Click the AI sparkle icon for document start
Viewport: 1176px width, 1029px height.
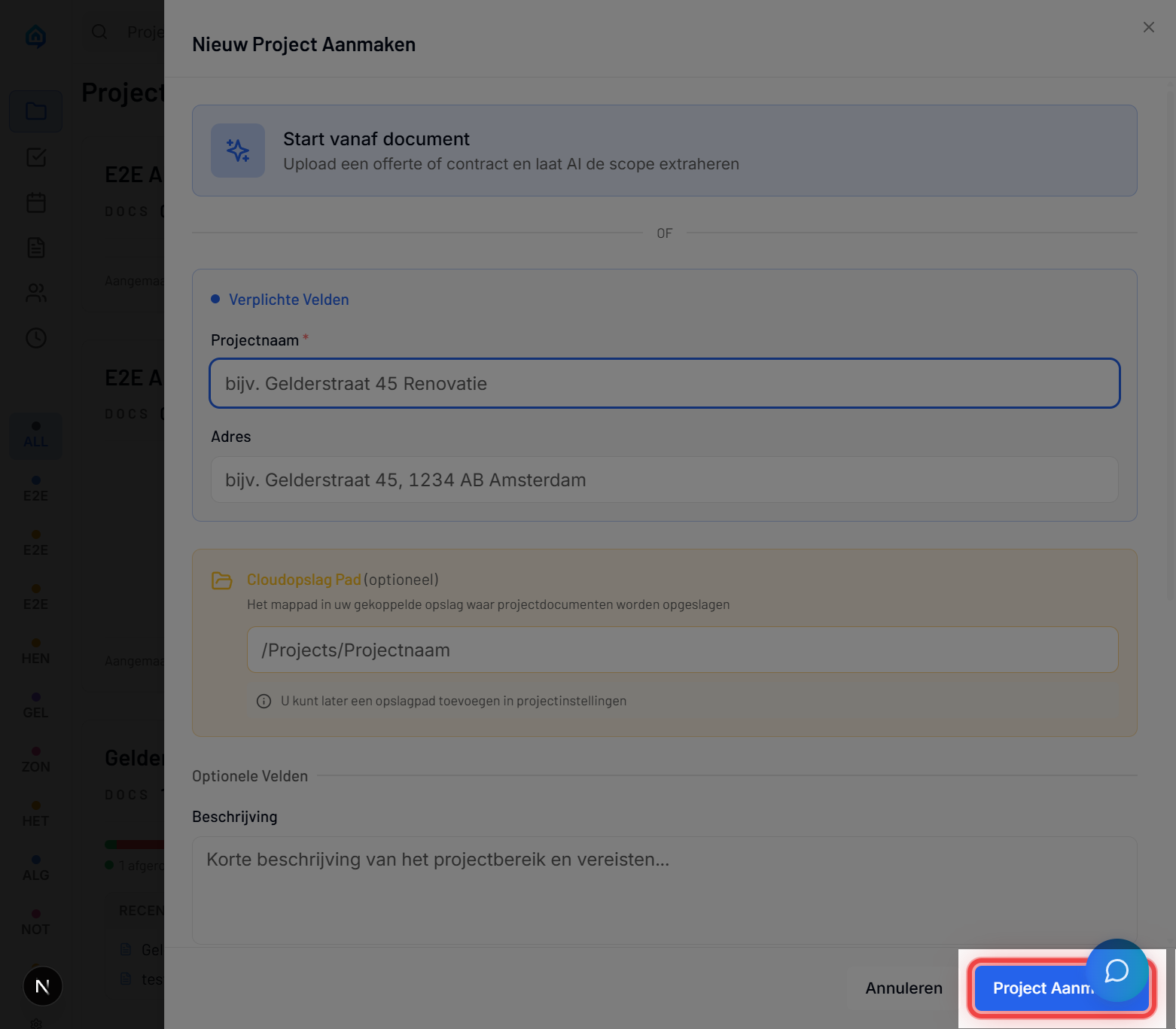[238, 151]
